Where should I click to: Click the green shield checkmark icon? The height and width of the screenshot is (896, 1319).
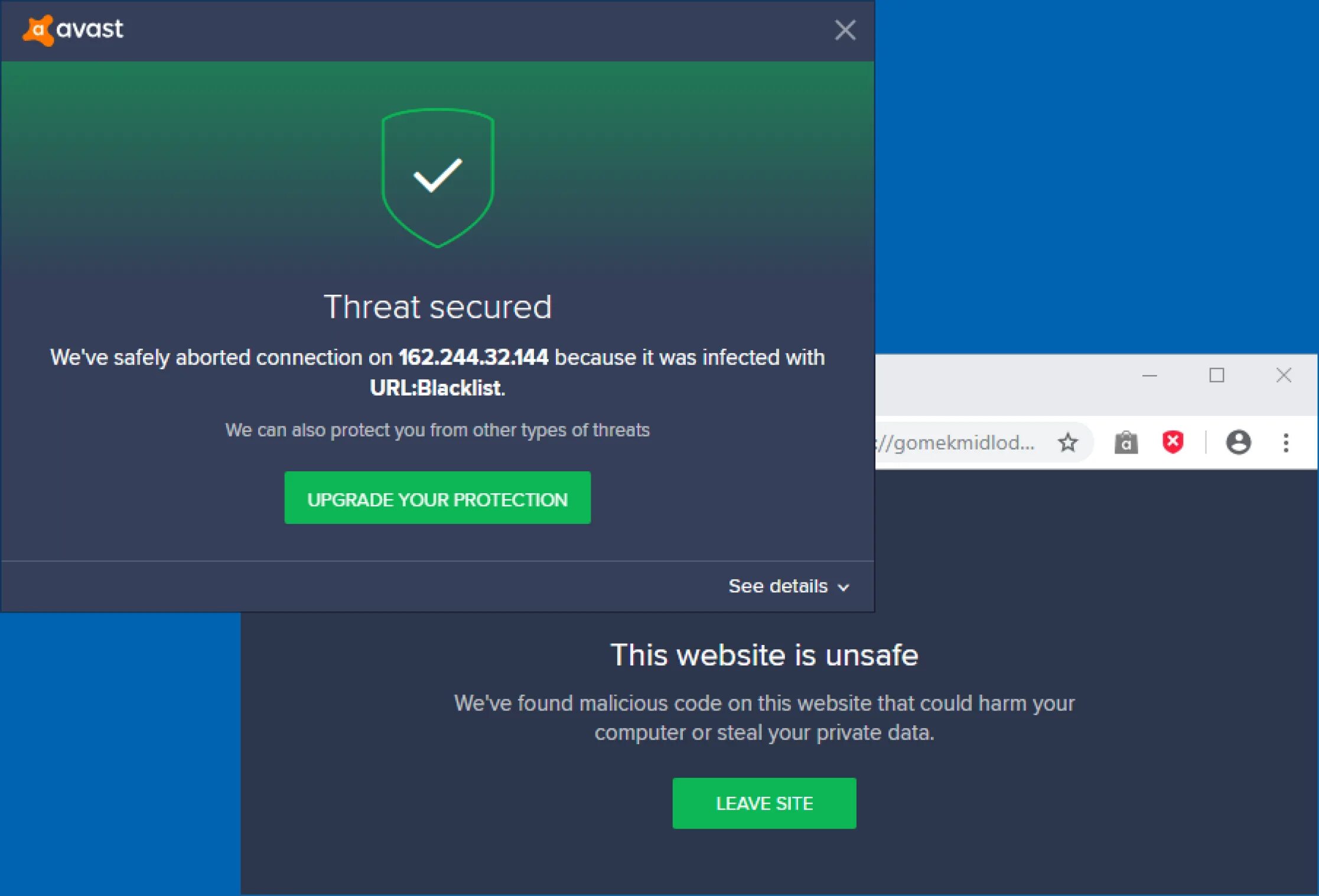tap(438, 177)
